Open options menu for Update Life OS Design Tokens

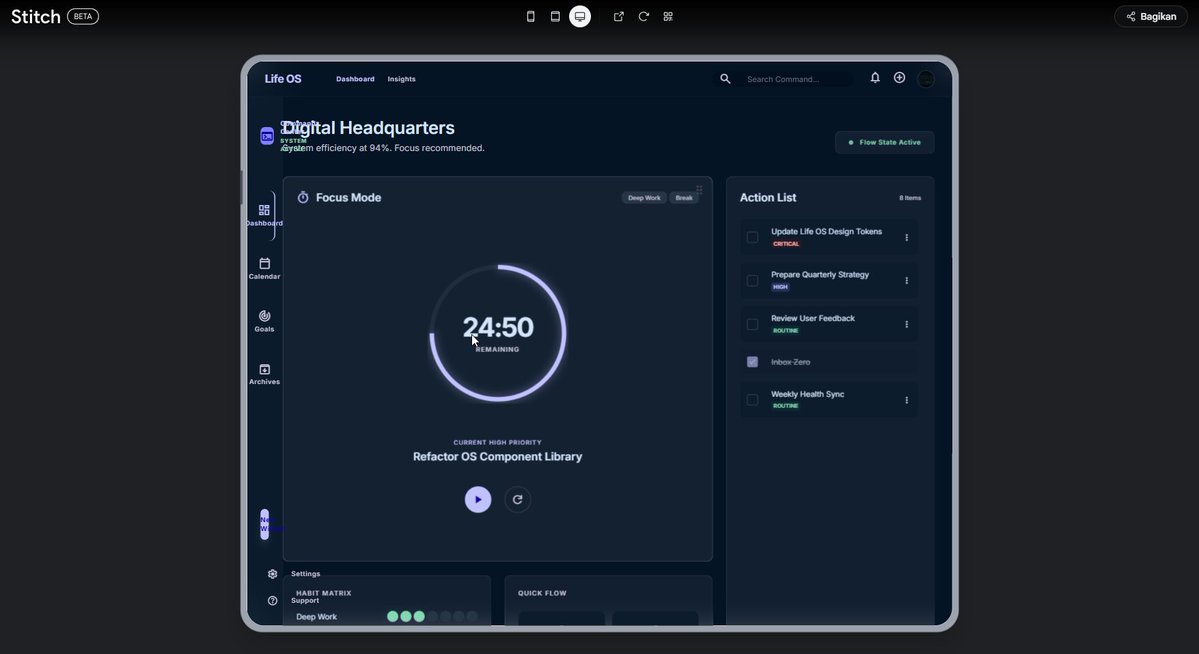[x=907, y=237]
